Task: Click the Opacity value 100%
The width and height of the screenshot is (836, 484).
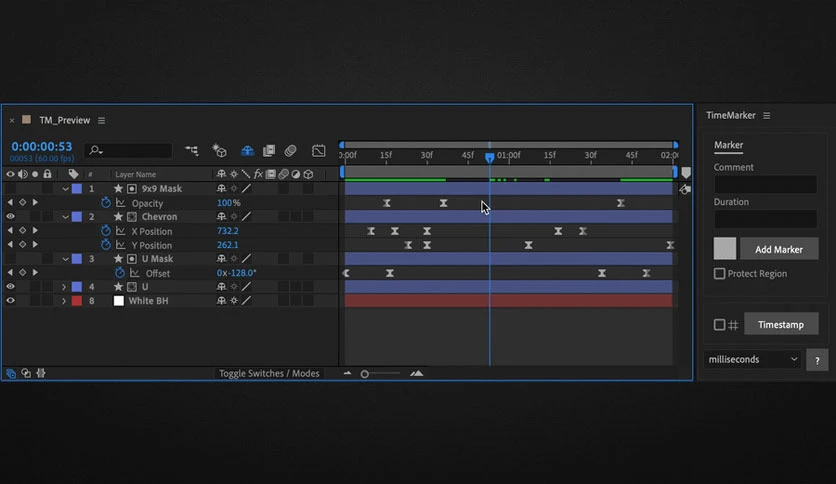Action: click(x=228, y=203)
